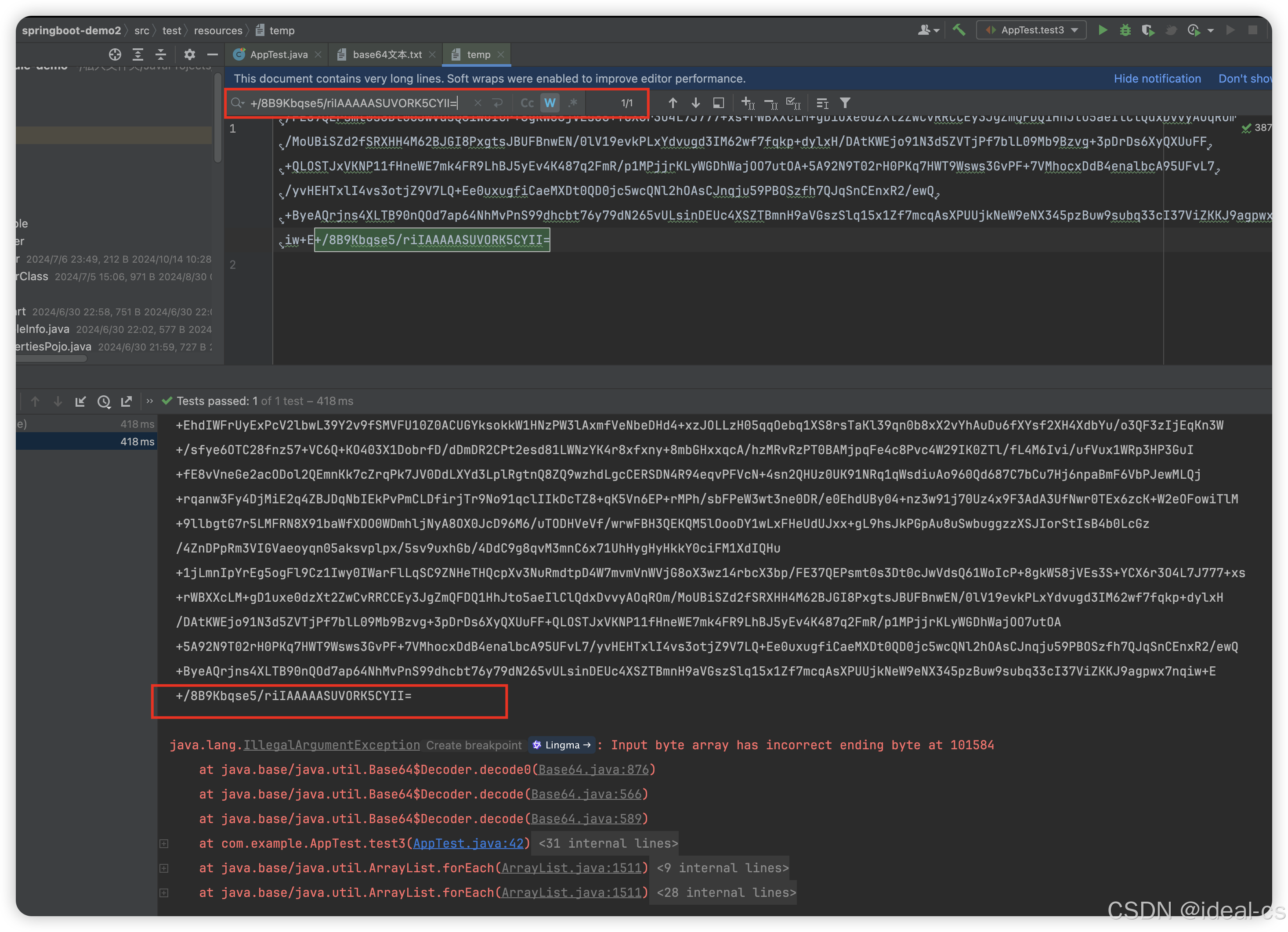Jump to previous search occurrence arrow

pyautogui.click(x=673, y=103)
